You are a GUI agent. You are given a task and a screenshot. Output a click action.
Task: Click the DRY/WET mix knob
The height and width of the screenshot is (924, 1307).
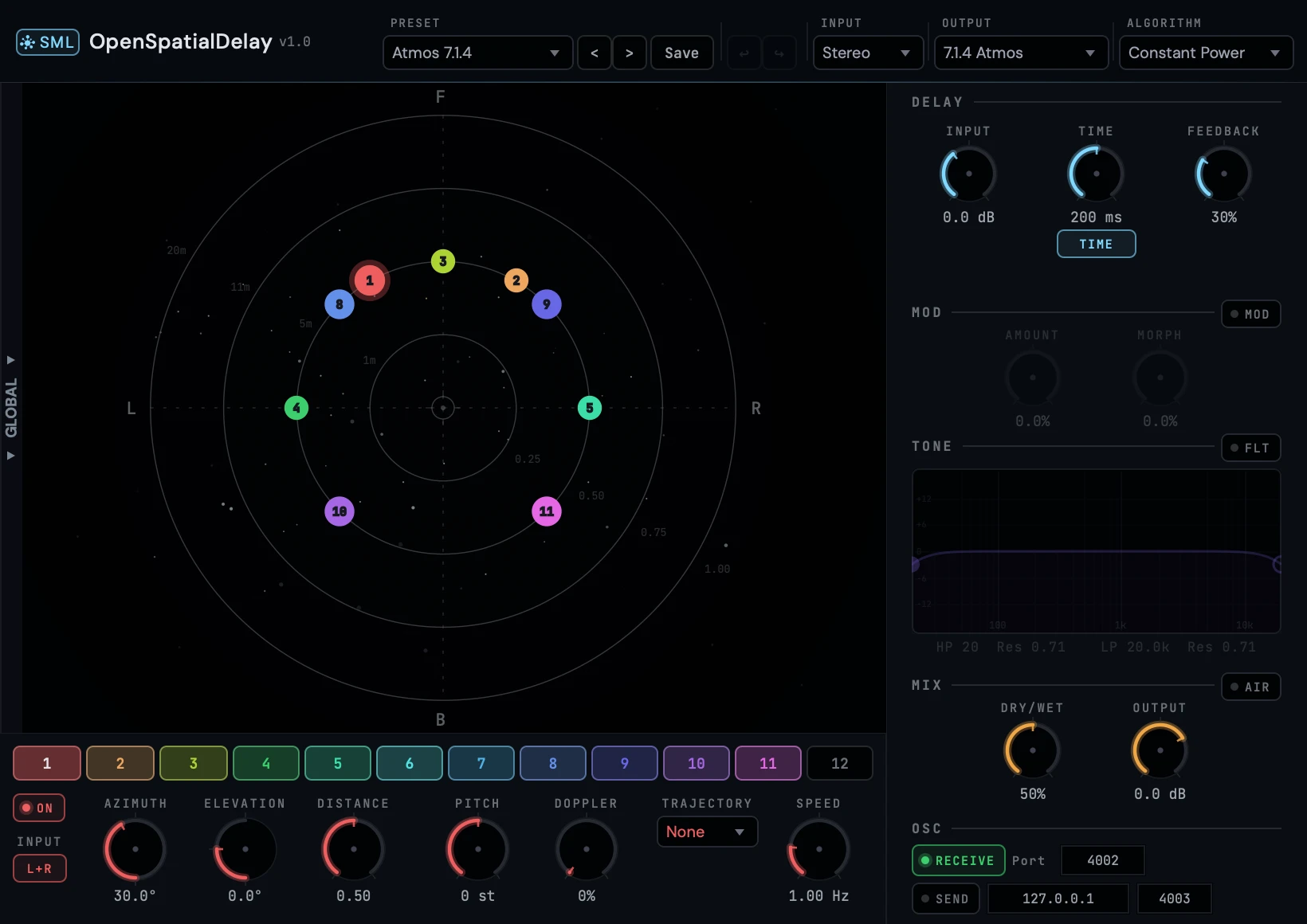point(1033,750)
